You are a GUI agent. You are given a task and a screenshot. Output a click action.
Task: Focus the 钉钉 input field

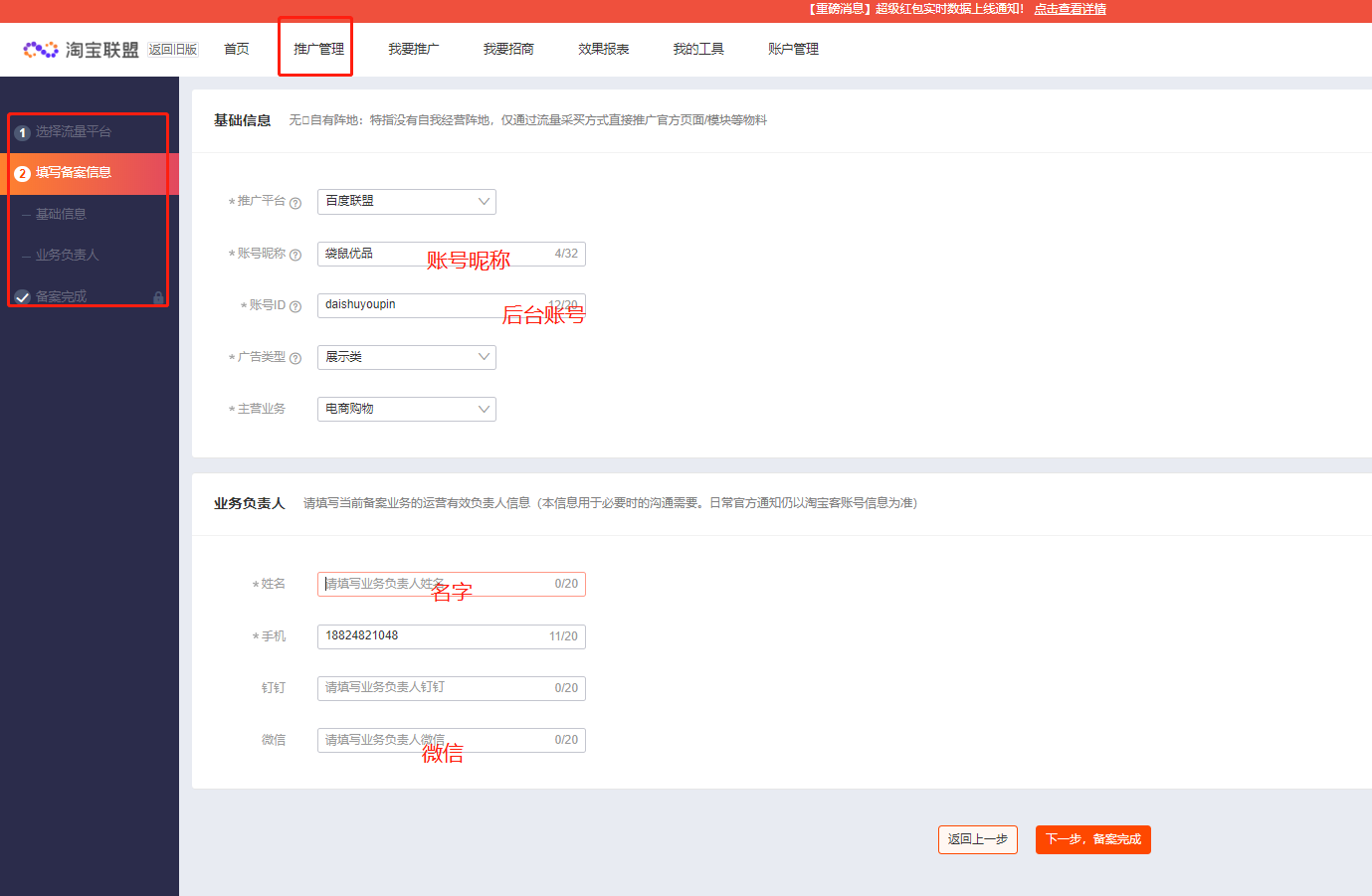click(452, 688)
